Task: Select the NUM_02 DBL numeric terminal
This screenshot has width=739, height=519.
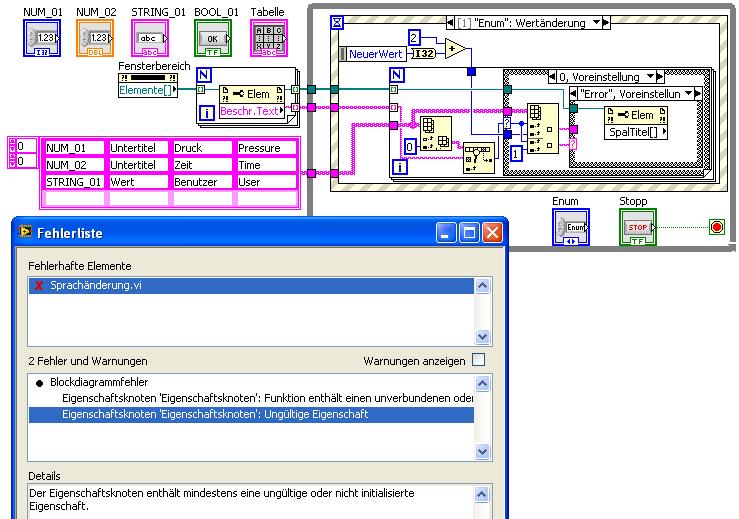Action: pyautogui.click(x=95, y=38)
